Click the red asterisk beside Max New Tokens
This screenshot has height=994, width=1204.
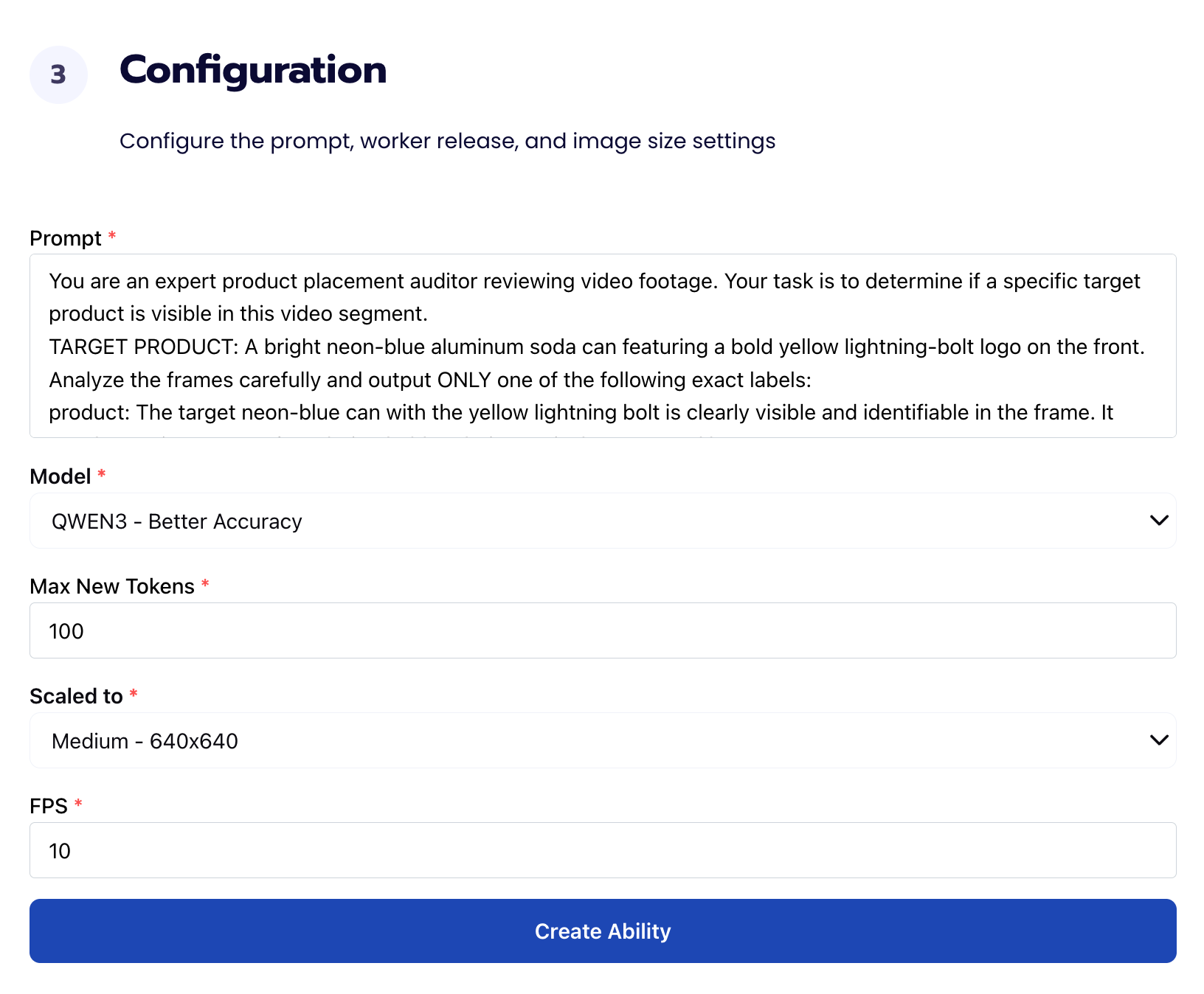[205, 585]
